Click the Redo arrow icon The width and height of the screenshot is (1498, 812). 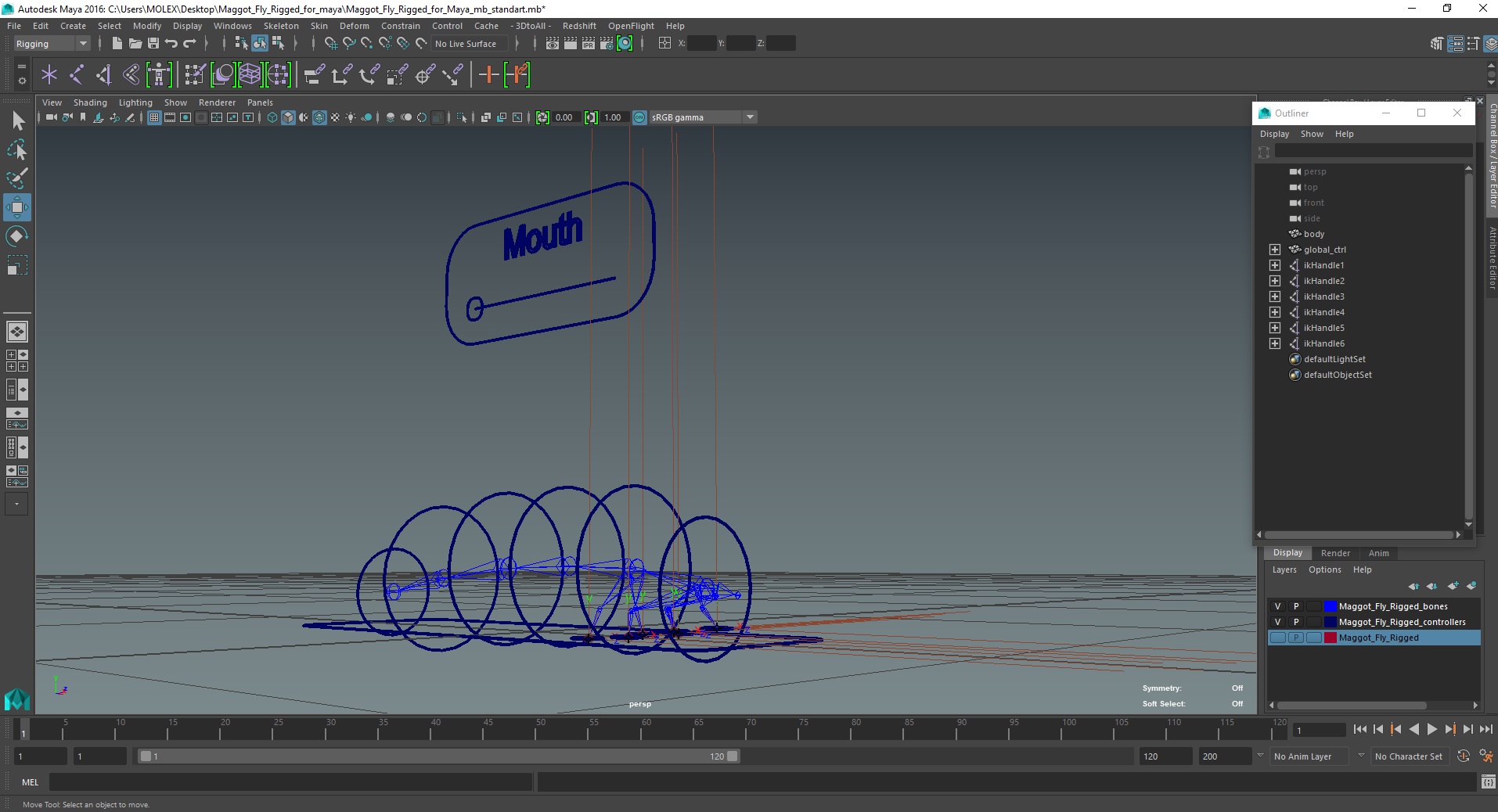189,44
